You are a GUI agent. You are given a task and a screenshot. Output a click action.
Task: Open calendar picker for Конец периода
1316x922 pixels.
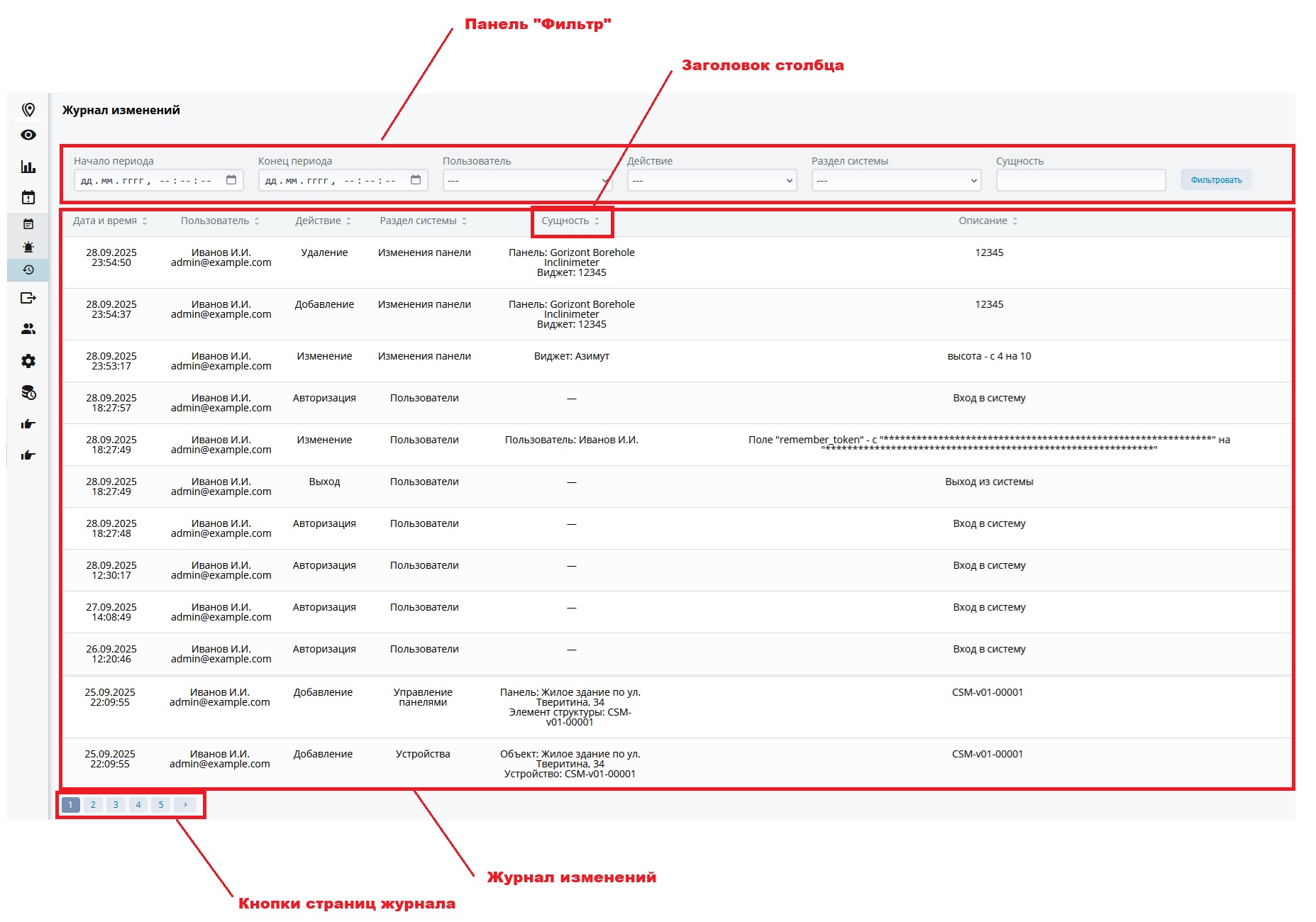pyautogui.click(x=416, y=180)
